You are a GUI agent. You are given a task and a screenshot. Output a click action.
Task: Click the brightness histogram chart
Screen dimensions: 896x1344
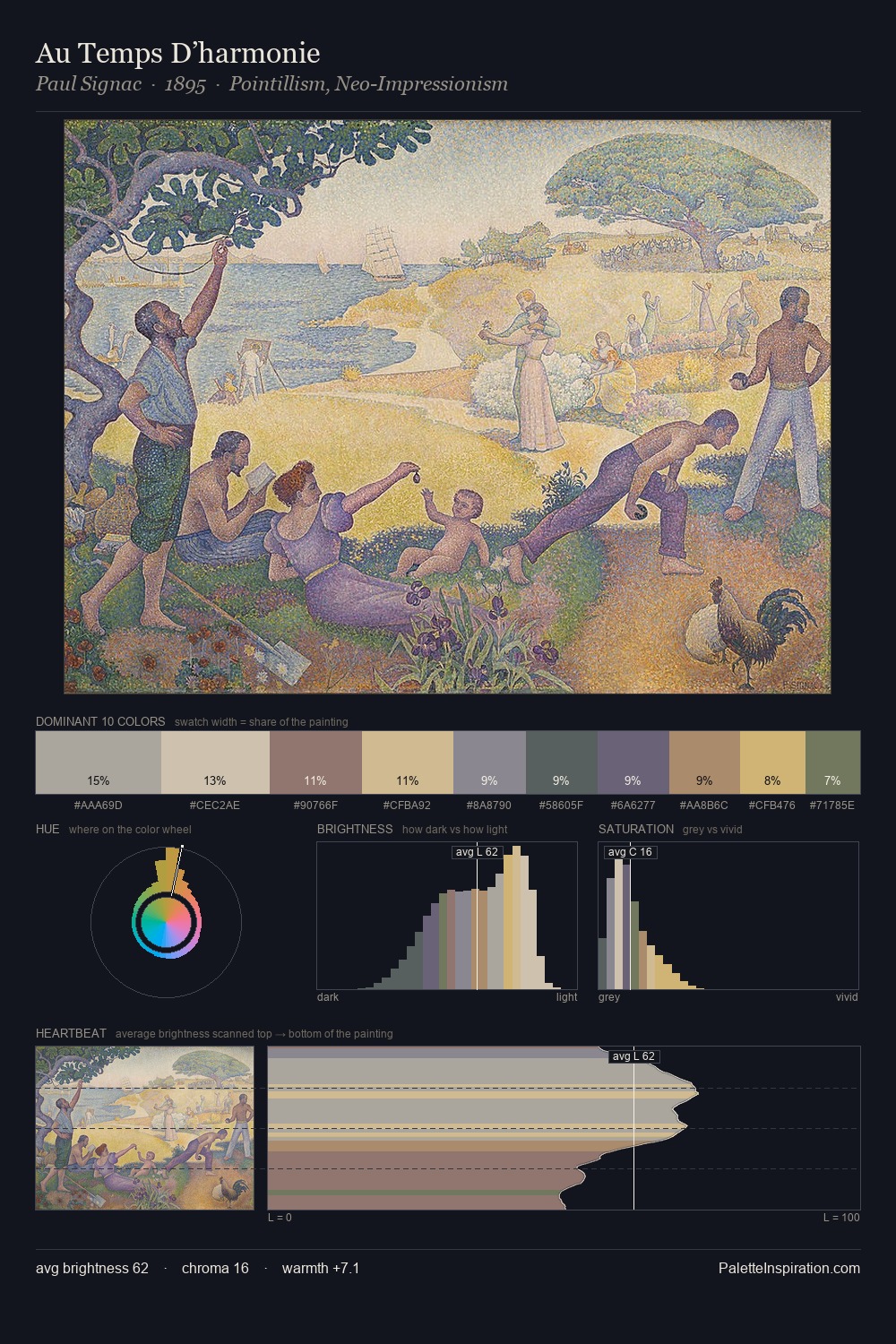pyautogui.click(x=447, y=916)
